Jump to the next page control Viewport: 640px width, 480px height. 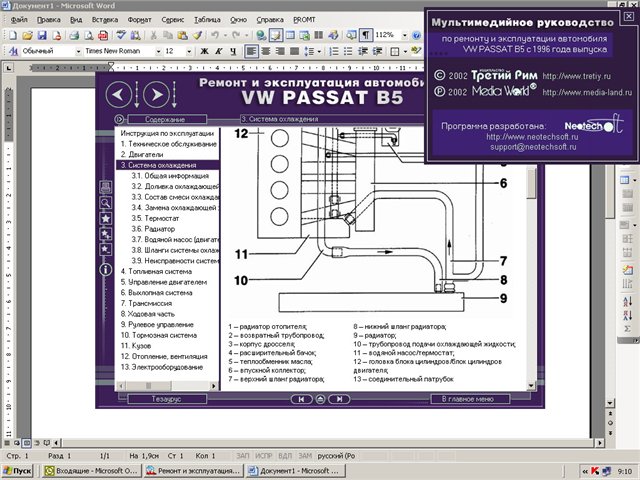click(x=339, y=399)
